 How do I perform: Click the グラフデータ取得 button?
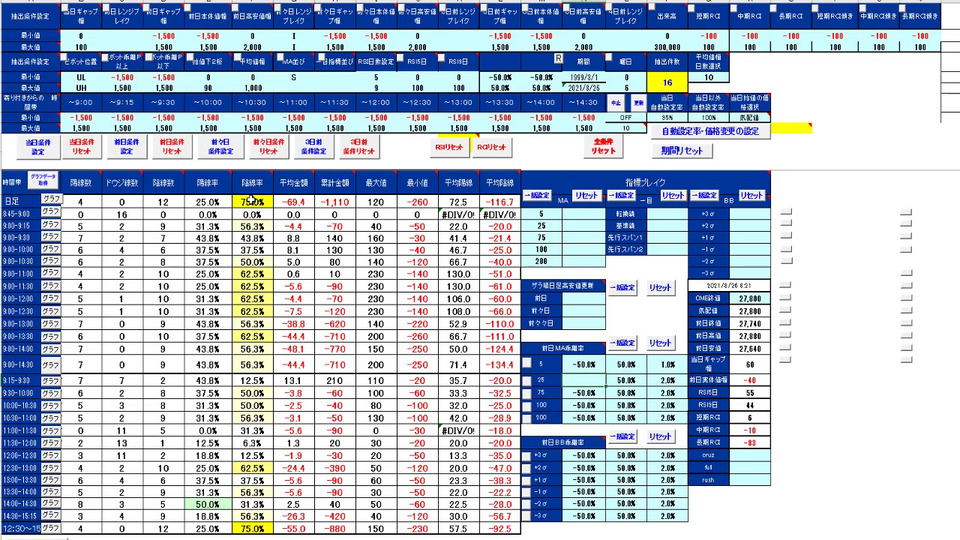coord(43,180)
